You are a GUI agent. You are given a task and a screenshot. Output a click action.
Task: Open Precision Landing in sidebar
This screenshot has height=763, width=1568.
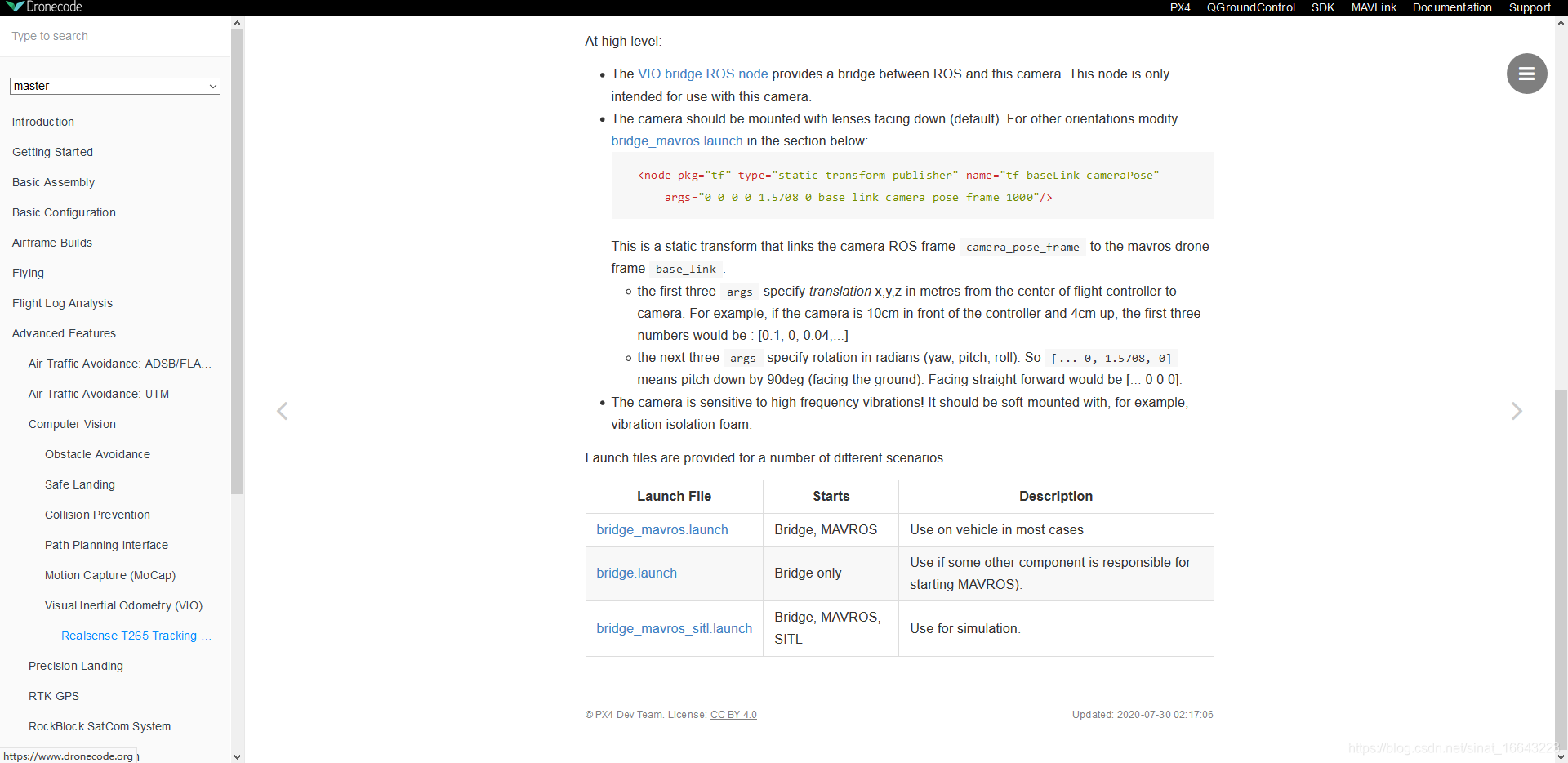pyautogui.click(x=76, y=666)
